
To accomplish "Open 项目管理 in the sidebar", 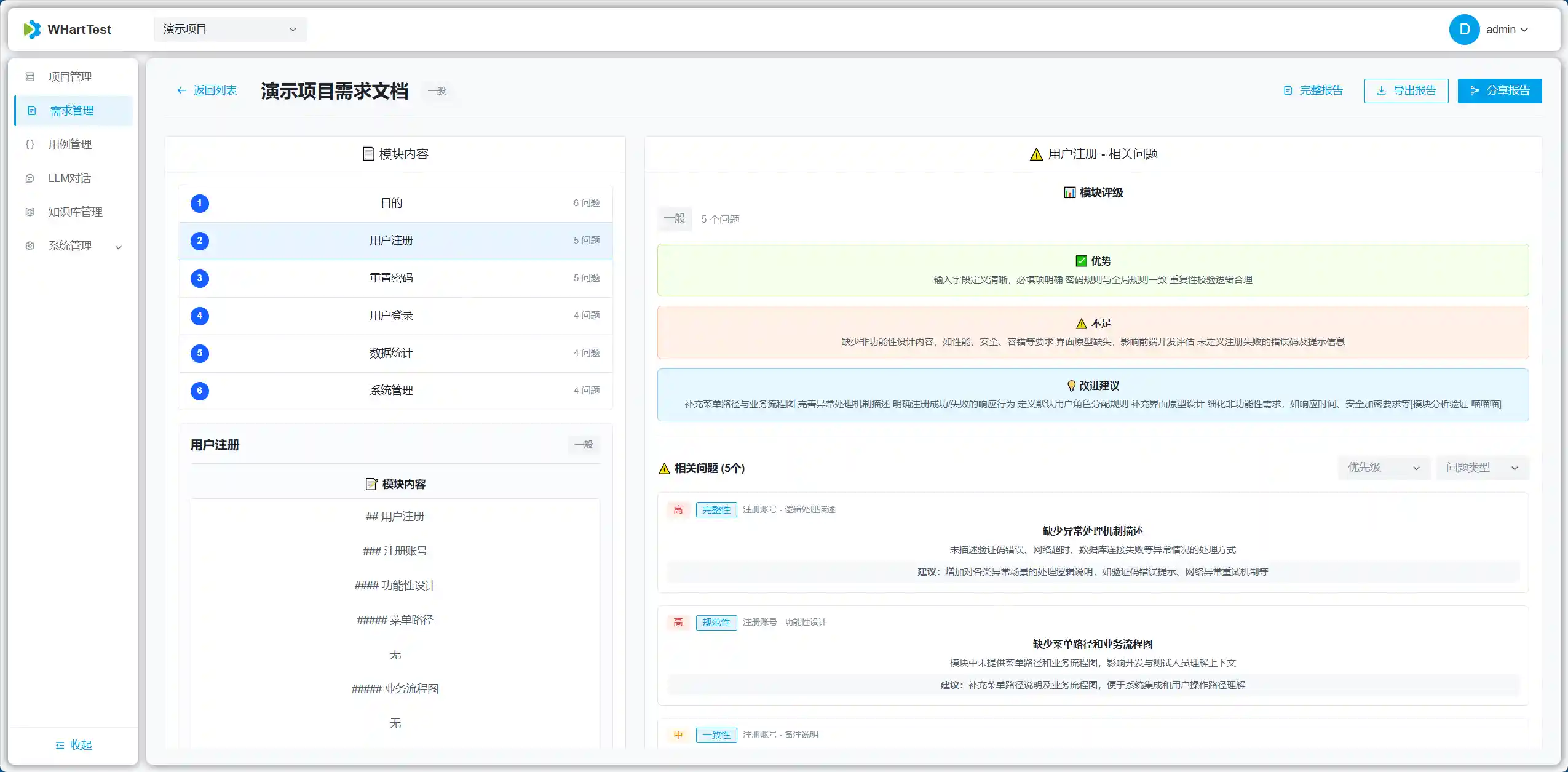I will click(70, 77).
